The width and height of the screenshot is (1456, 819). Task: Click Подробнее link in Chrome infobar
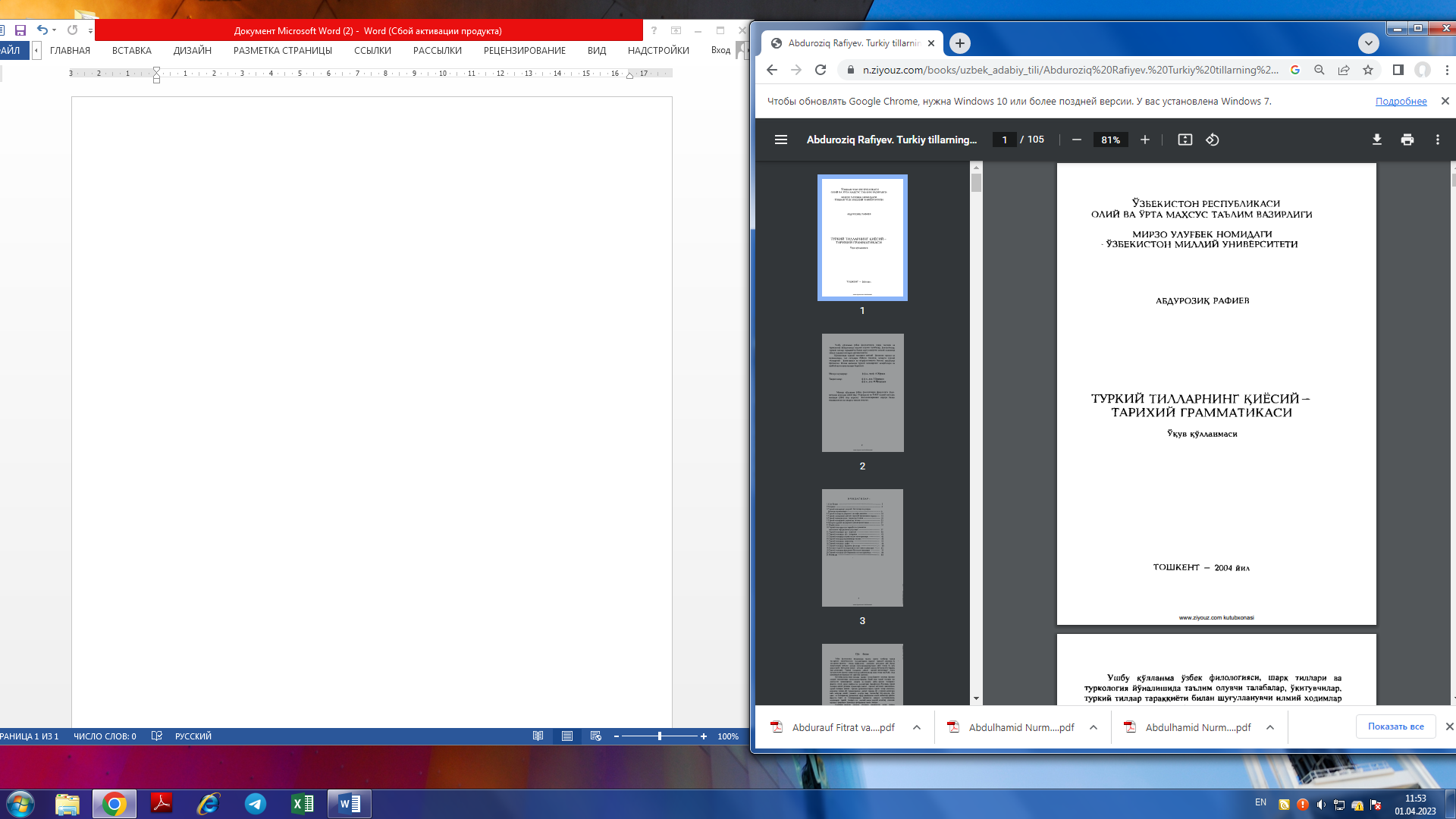pyautogui.click(x=1401, y=101)
